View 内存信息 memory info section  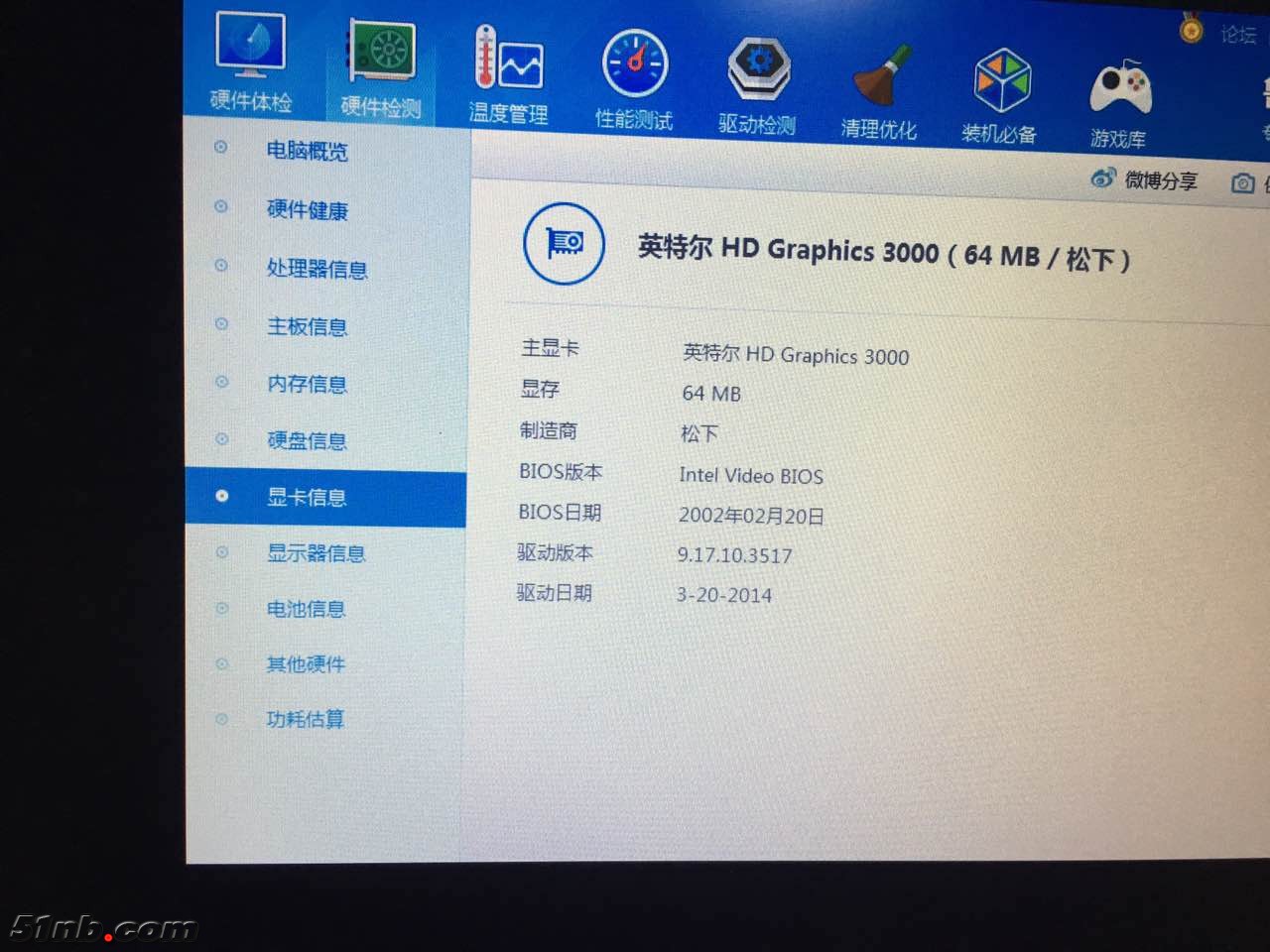307,384
